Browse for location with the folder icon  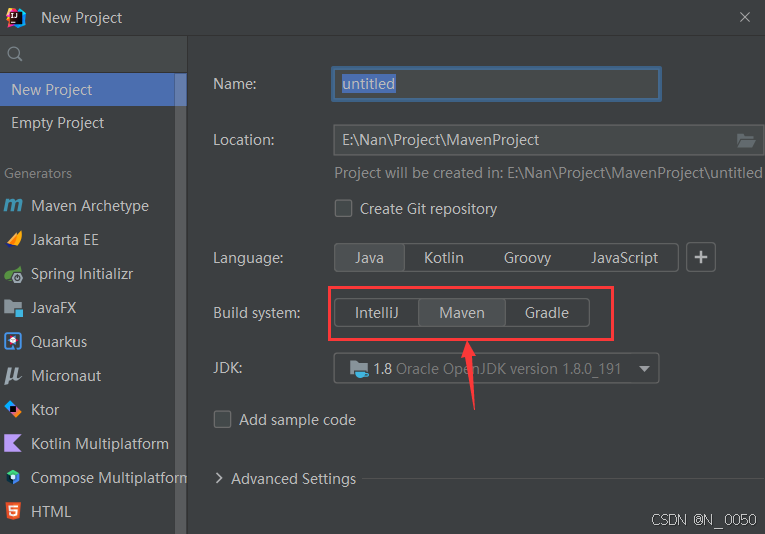coord(746,140)
